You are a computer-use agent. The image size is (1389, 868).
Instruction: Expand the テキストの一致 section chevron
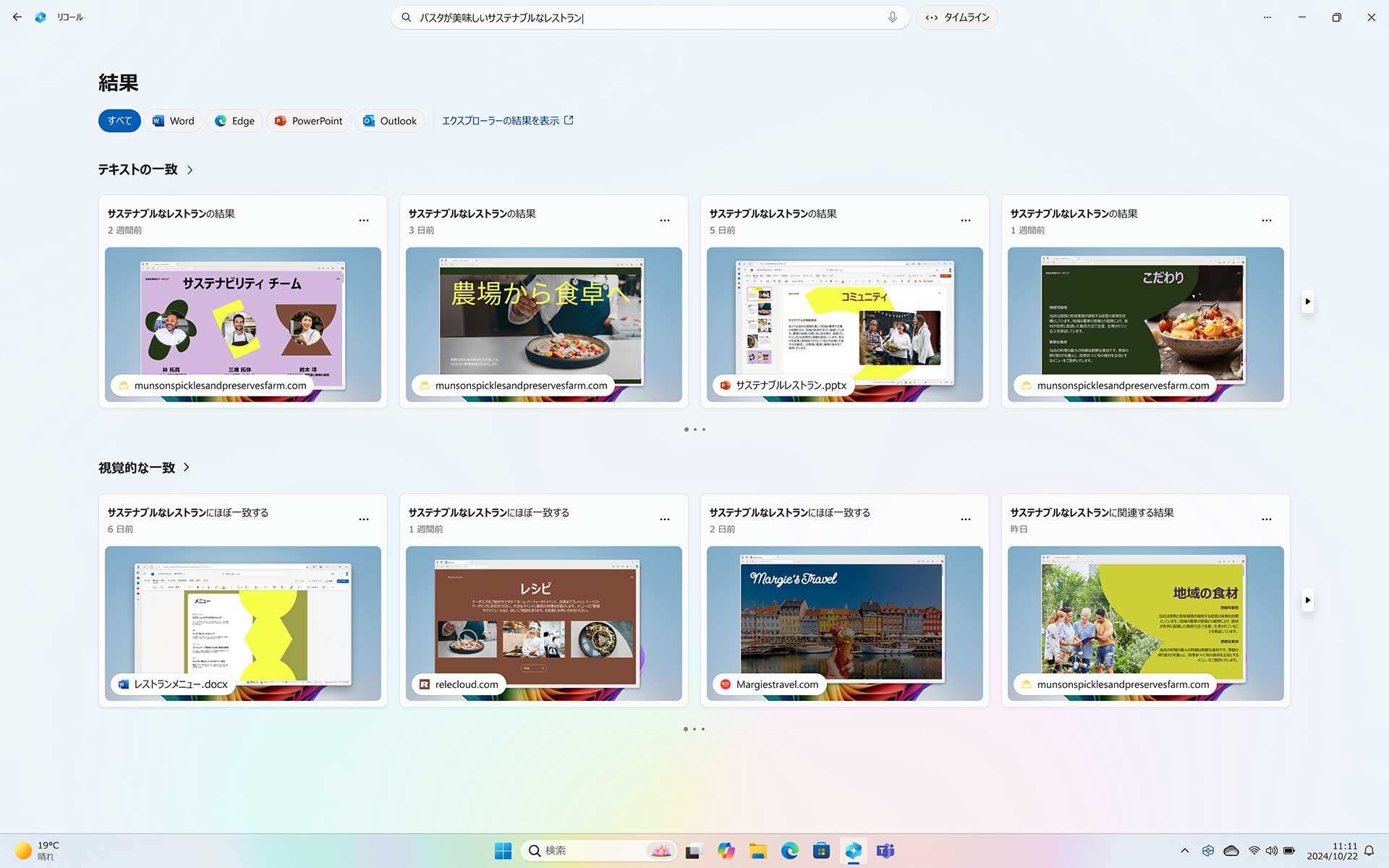coord(190,170)
